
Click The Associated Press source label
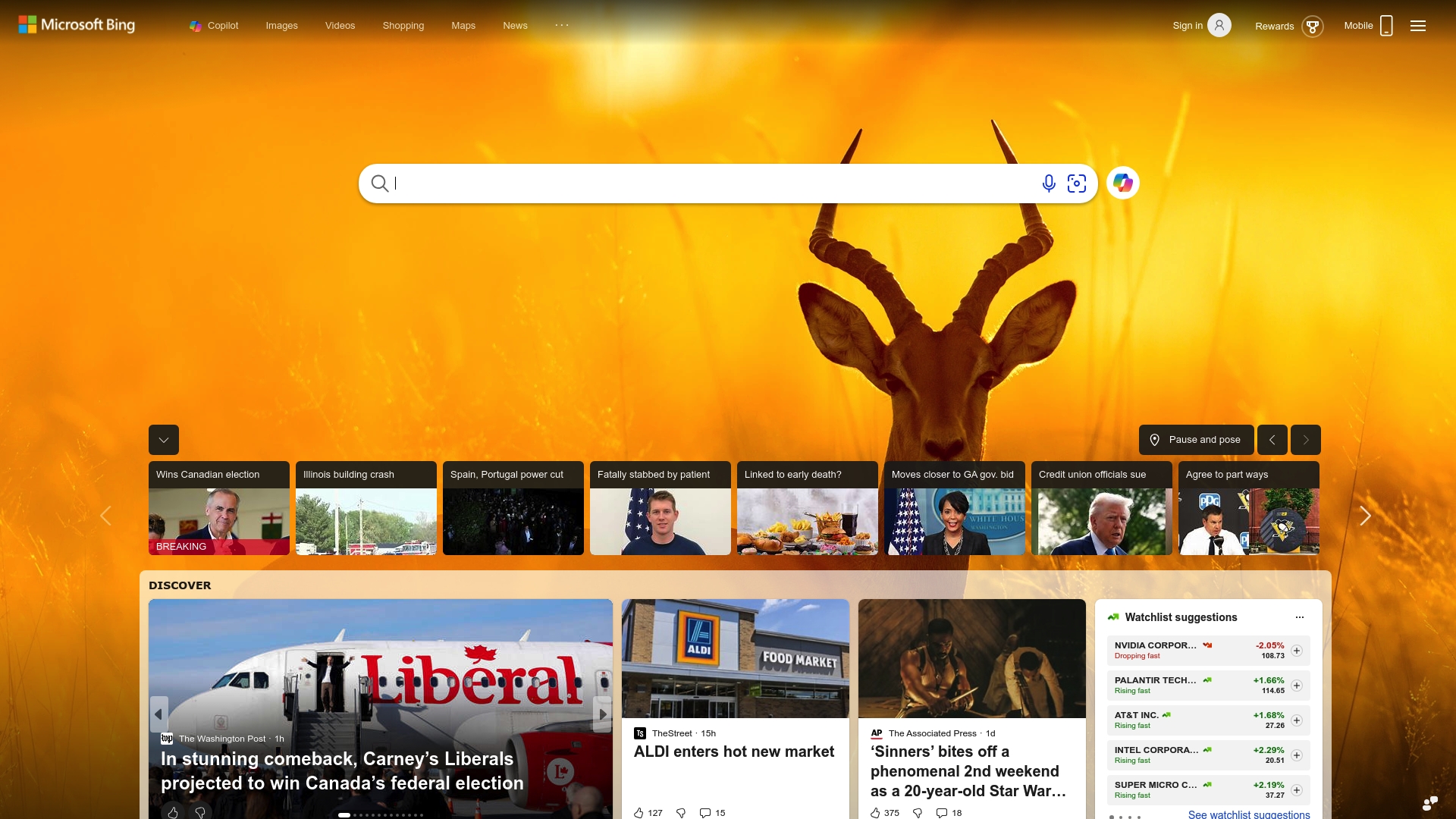(x=932, y=733)
